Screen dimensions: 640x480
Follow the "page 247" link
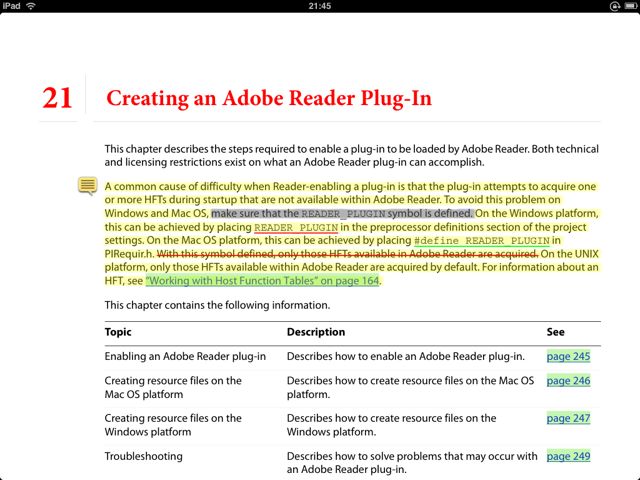tap(568, 418)
